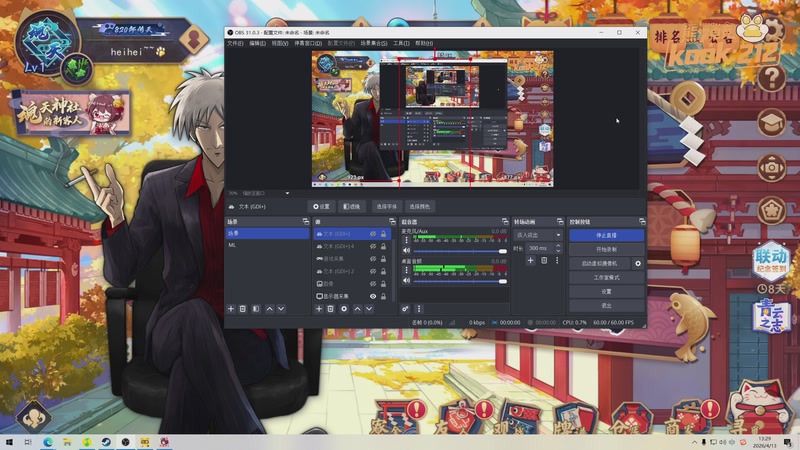This screenshot has height=450, width=800.
Task: Enable 工作室模式 studio mode button
Action: (606, 278)
